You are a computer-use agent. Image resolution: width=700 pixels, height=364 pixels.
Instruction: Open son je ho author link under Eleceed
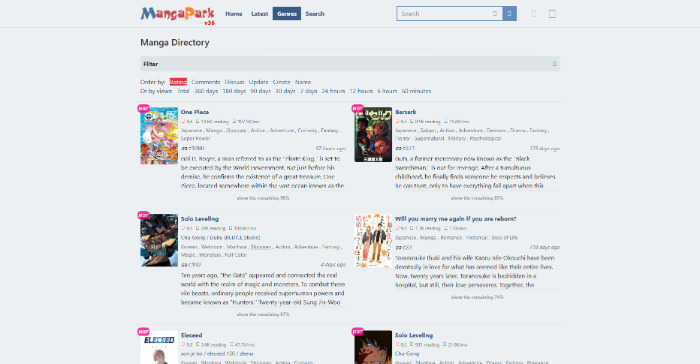217,354
